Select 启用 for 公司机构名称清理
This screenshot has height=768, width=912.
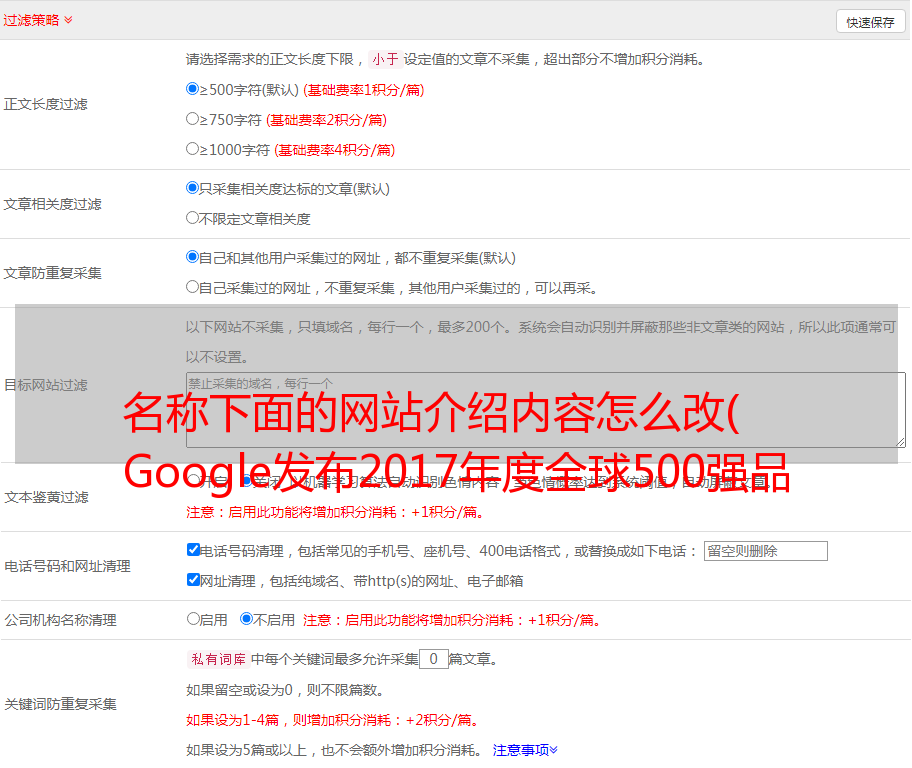point(193,619)
